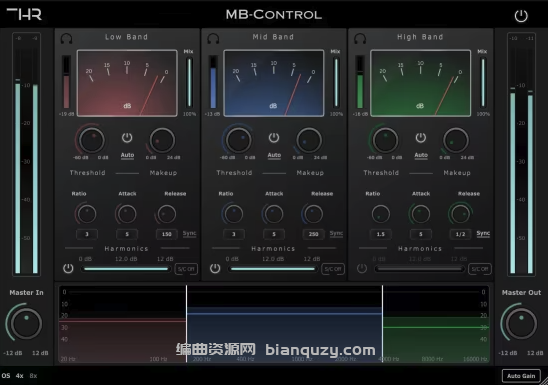Toggle Mid Band compressor power icon
The image size is (548, 385).
click(x=274, y=138)
